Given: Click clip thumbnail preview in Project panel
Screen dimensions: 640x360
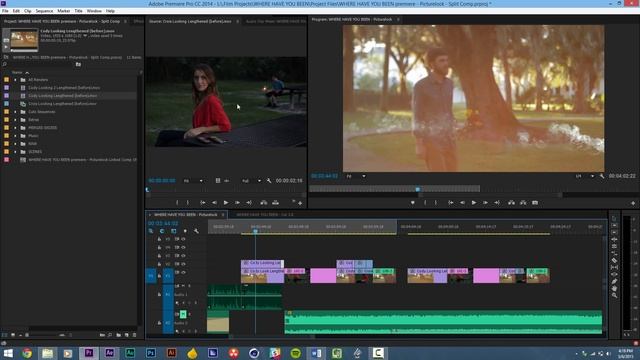Looking at the screenshot, I should pos(24,40).
